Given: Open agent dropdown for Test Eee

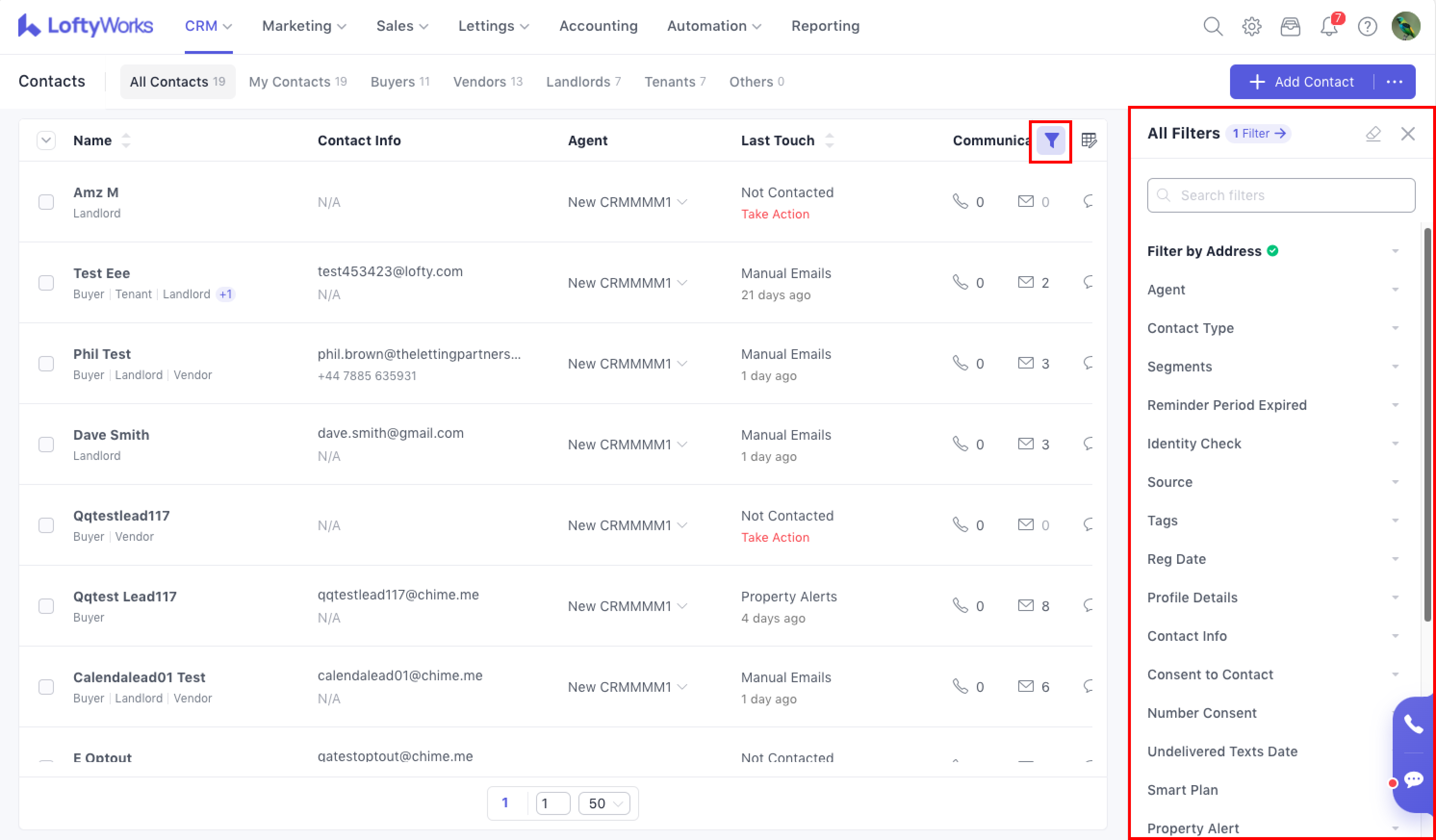Looking at the screenshot, I should (x=627, y=282).
